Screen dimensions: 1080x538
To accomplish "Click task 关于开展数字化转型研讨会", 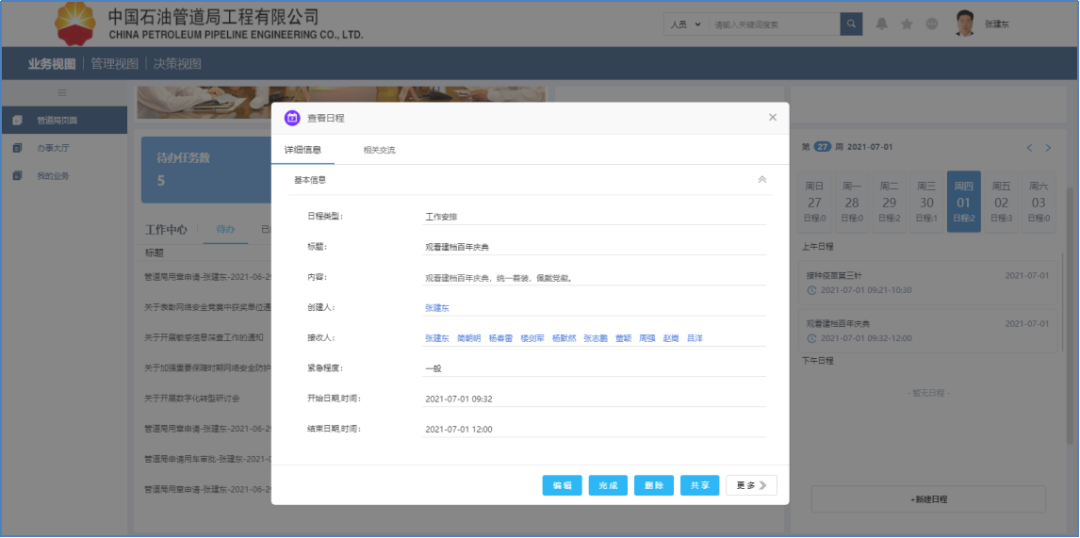I will click(192, 398).
